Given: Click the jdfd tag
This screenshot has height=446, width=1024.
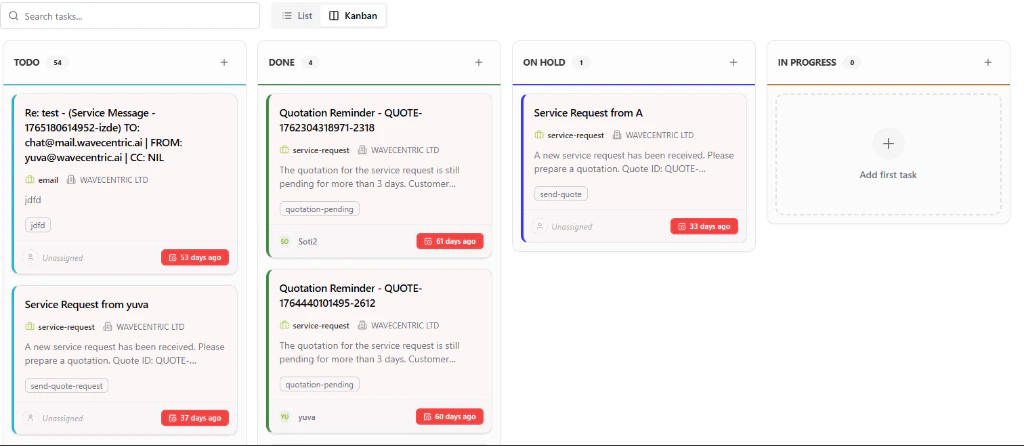Looking at the screenshot, I should tap(38, 225).
